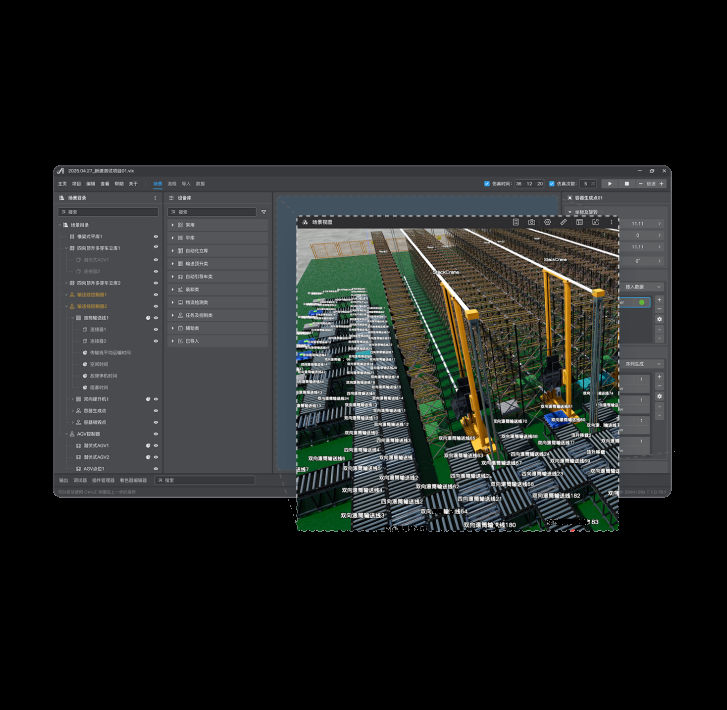Open the 输出 bottom panel tab
Viewport: 727px width, 710px height.
tap(64, 480)
